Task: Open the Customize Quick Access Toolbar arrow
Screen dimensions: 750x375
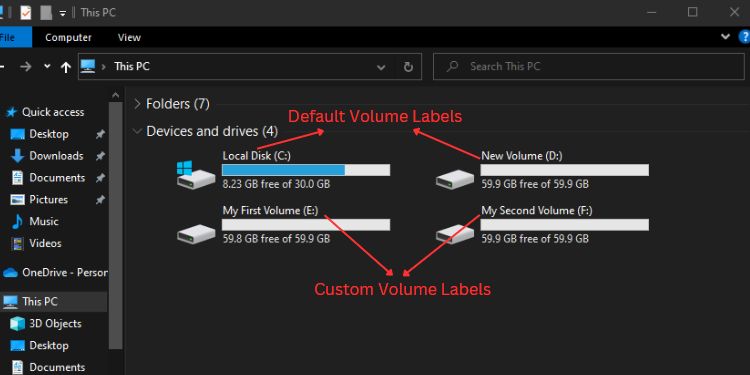Action: 63,13
